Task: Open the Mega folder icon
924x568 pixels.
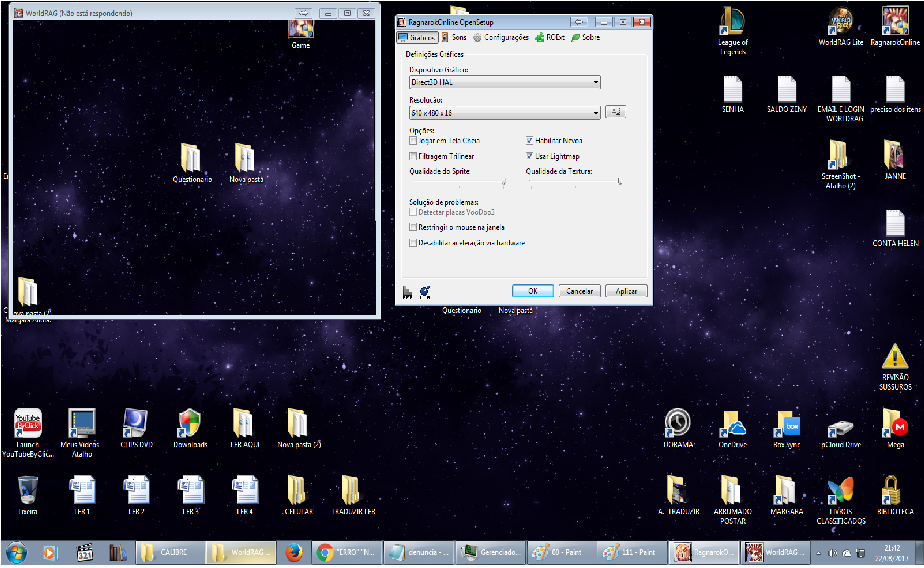Action: (895, 428)
